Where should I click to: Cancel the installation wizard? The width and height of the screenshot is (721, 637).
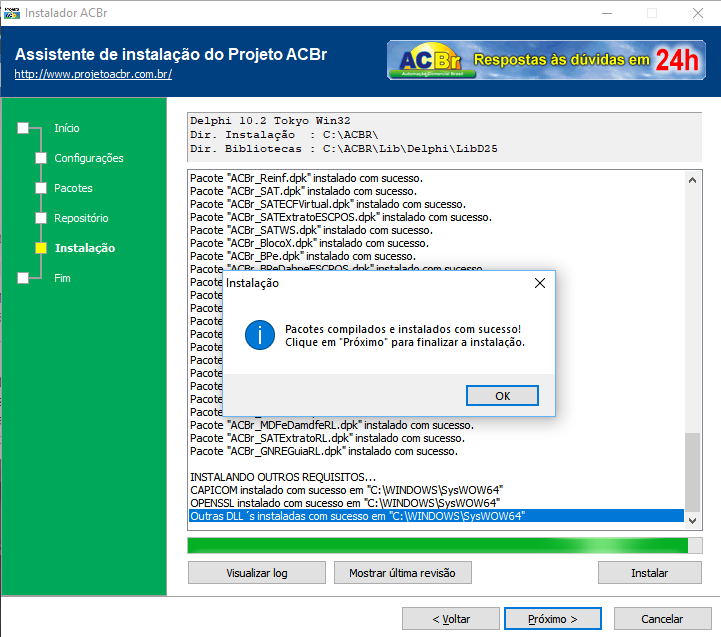[662, 619]
